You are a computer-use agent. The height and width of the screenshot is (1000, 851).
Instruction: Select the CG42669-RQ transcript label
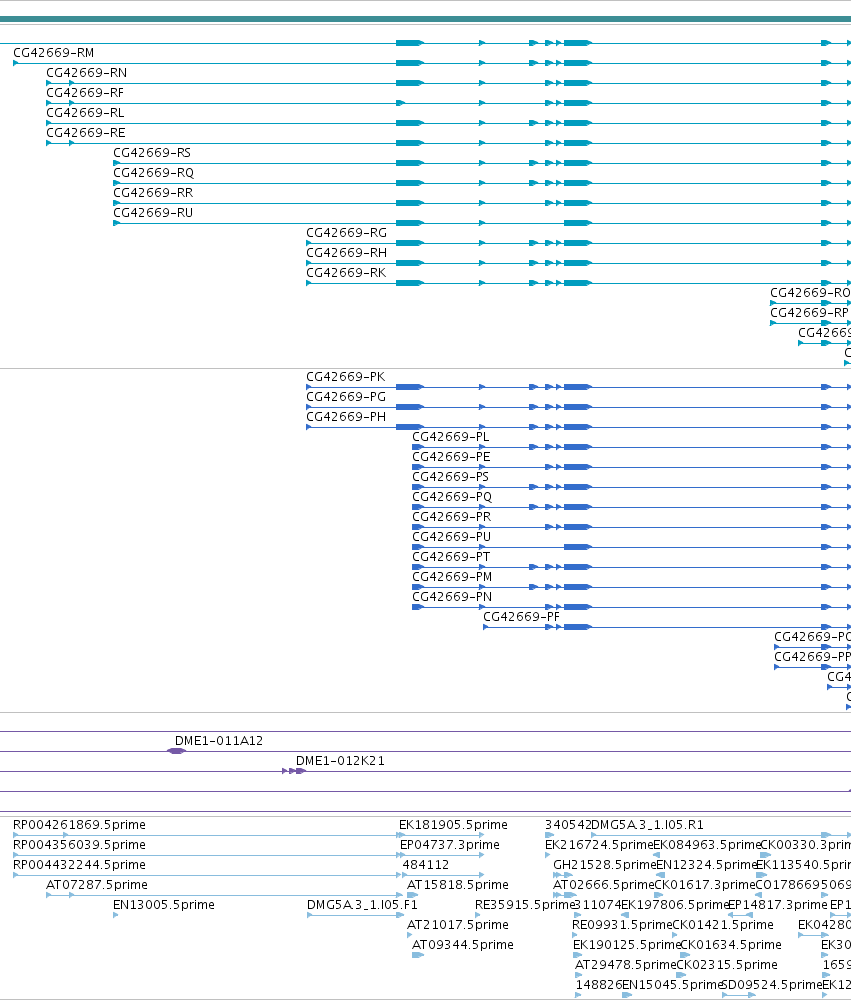153,173
